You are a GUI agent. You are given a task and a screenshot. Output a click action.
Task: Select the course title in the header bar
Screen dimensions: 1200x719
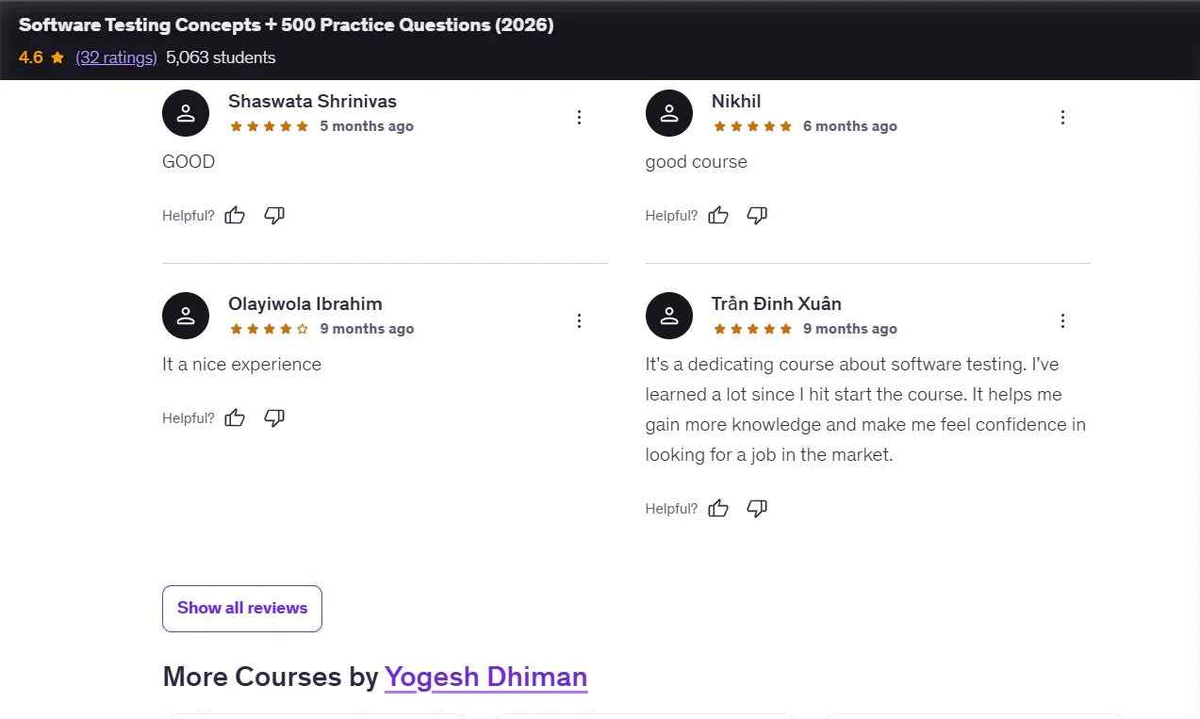[283, 24]
